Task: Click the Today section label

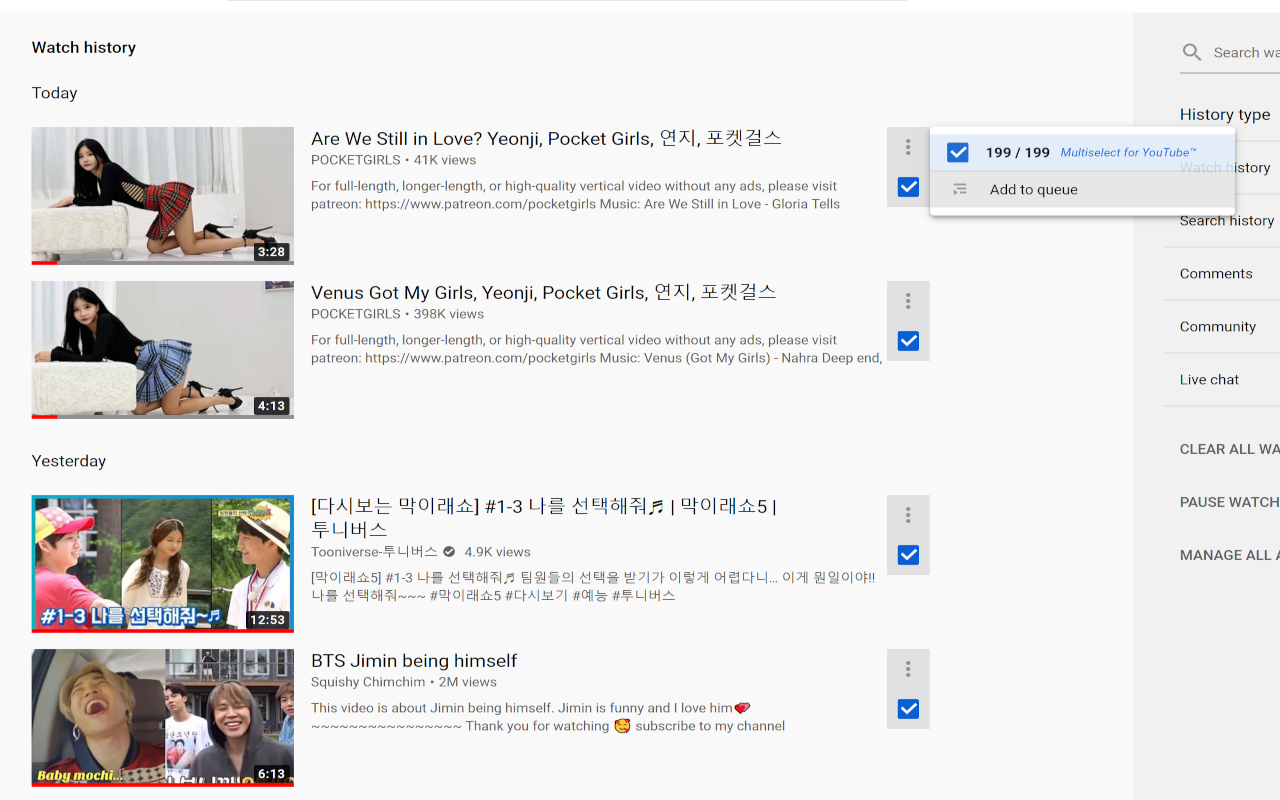Action: (x=54, y=93)
